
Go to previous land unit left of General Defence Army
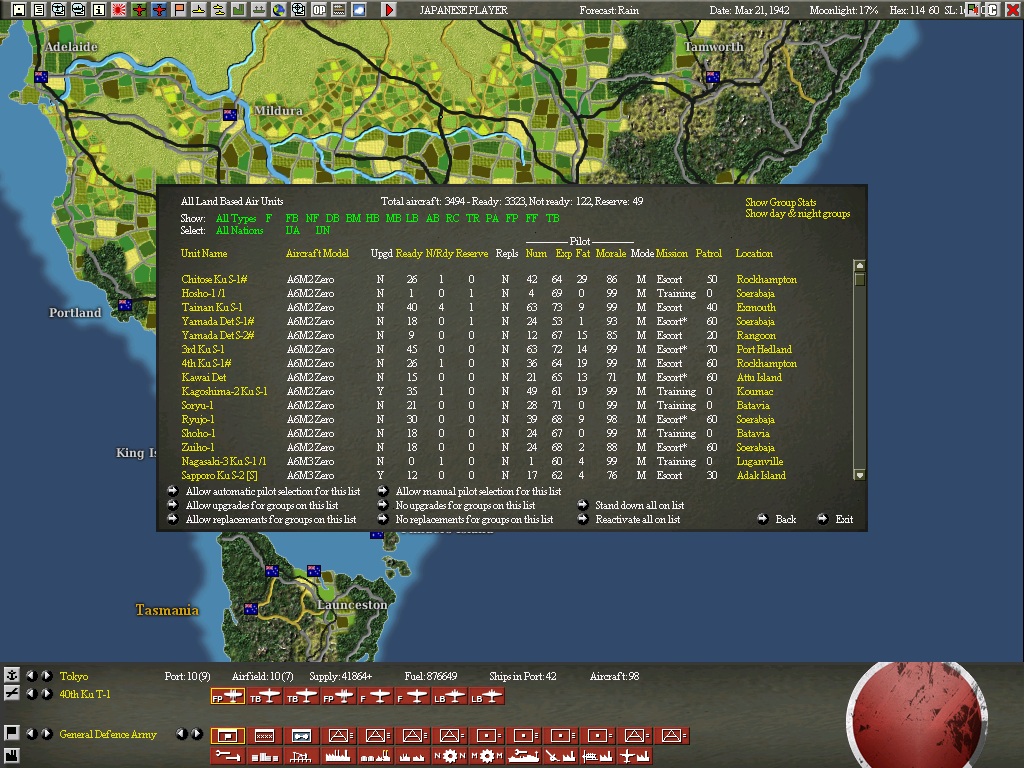point(31,733)
